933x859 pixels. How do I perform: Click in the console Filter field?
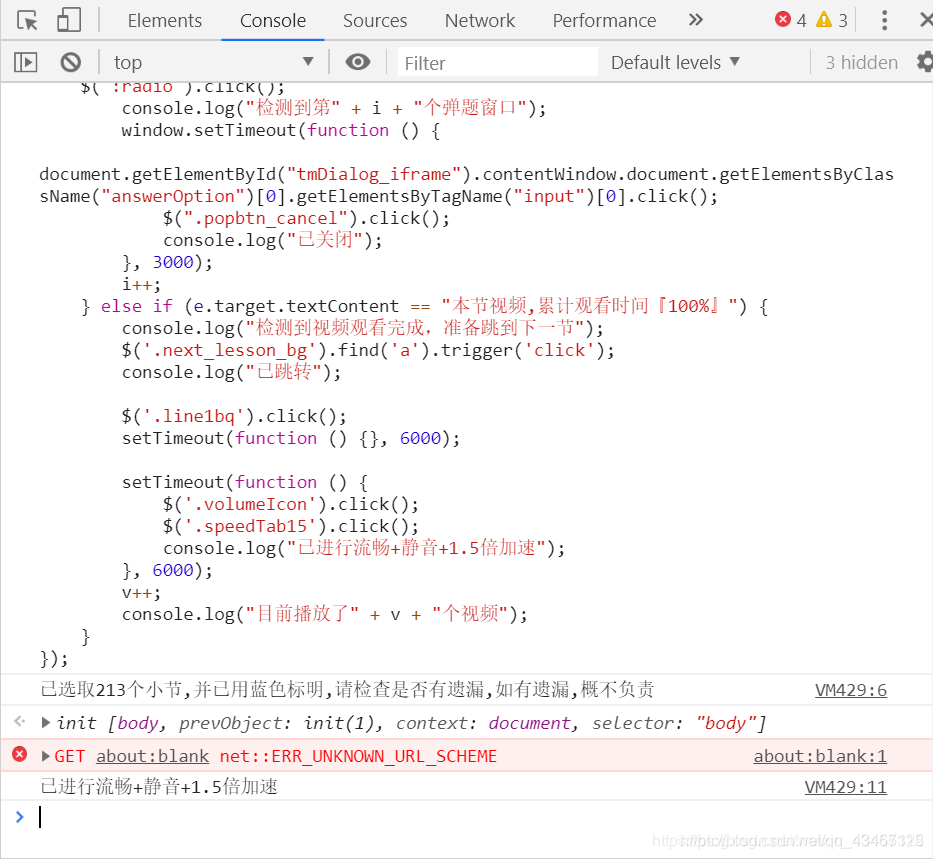pos(495,63)
